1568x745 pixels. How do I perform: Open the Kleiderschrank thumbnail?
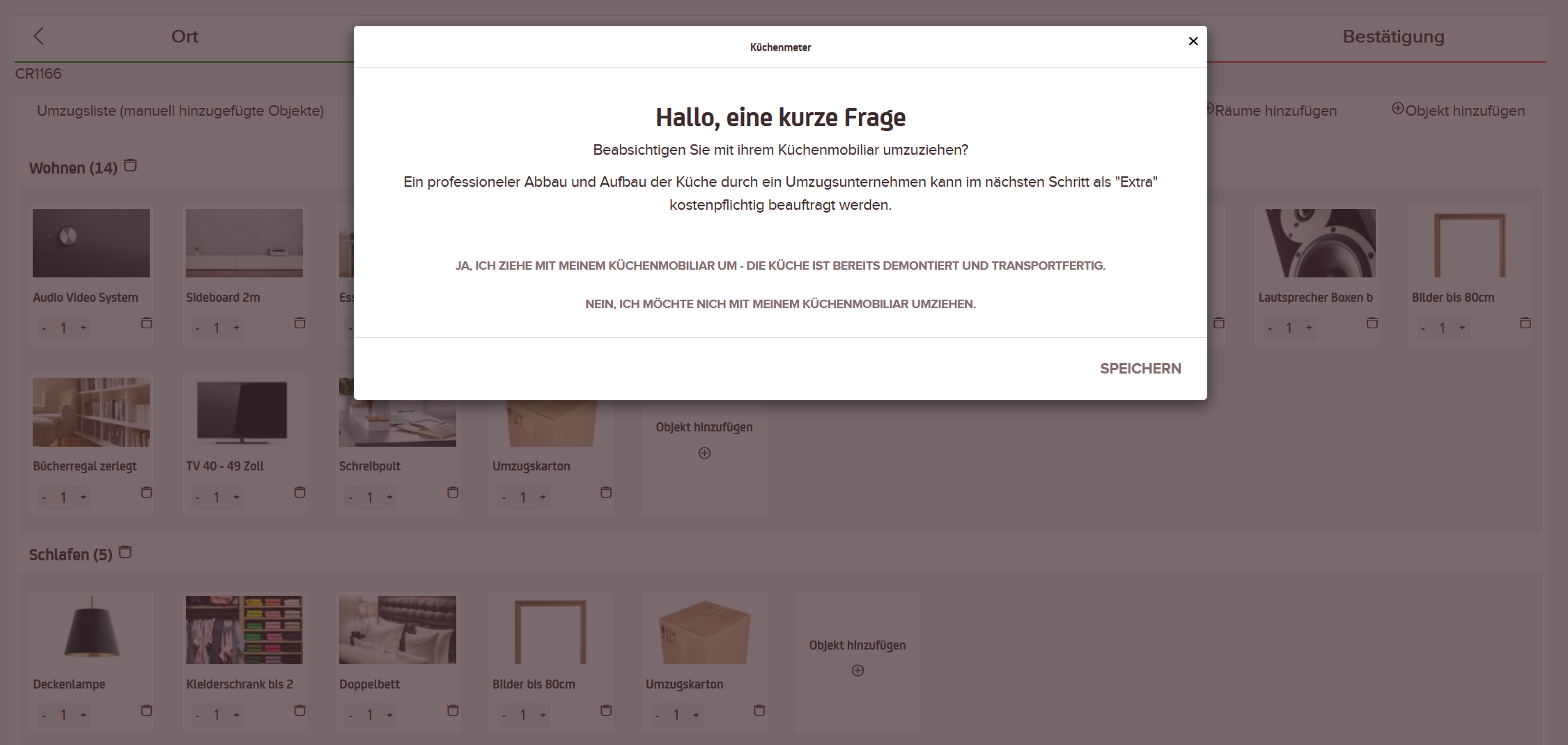point(244,629)
